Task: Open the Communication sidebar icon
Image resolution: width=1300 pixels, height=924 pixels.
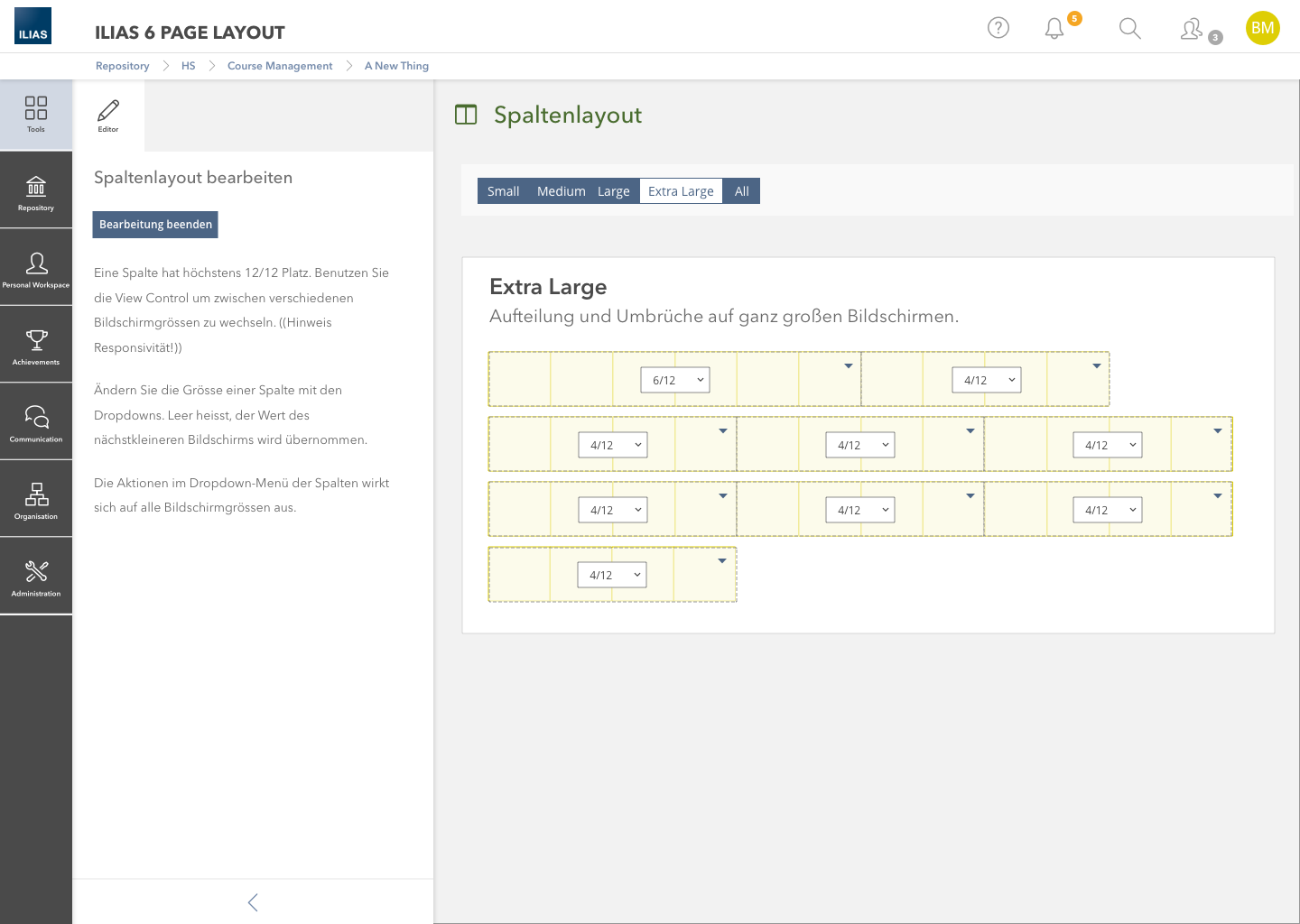Action: [36, 423]
